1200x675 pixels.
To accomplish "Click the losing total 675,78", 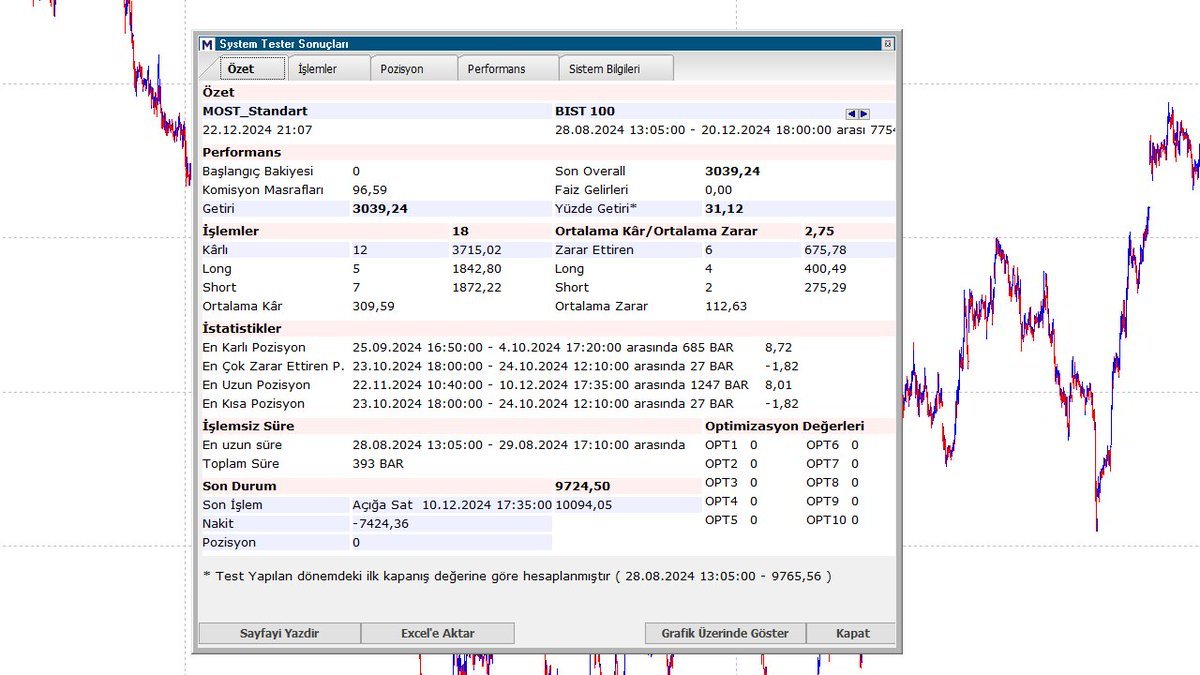I will tap(825, 250).
